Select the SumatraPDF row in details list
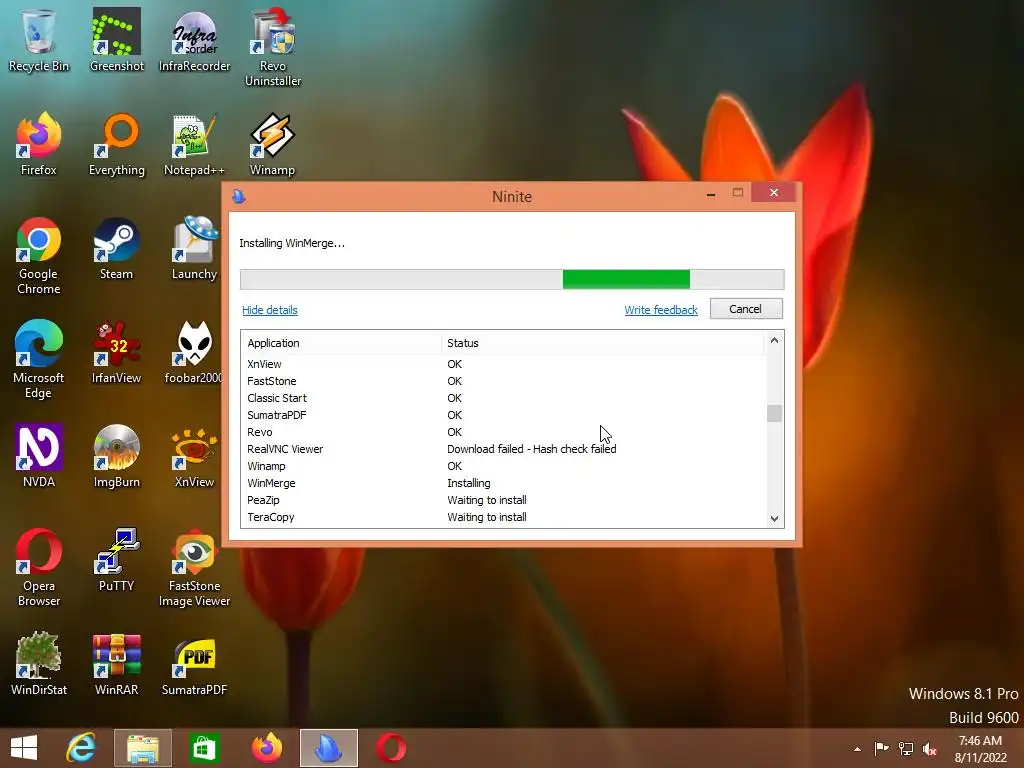This screenshot has height=768, width=1024. (x=503, y=415)
